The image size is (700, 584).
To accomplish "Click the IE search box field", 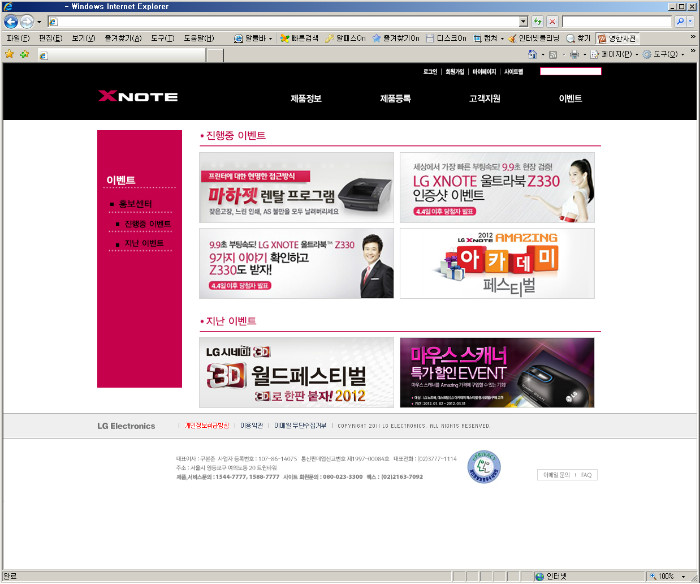I will (x=617, y=21).
